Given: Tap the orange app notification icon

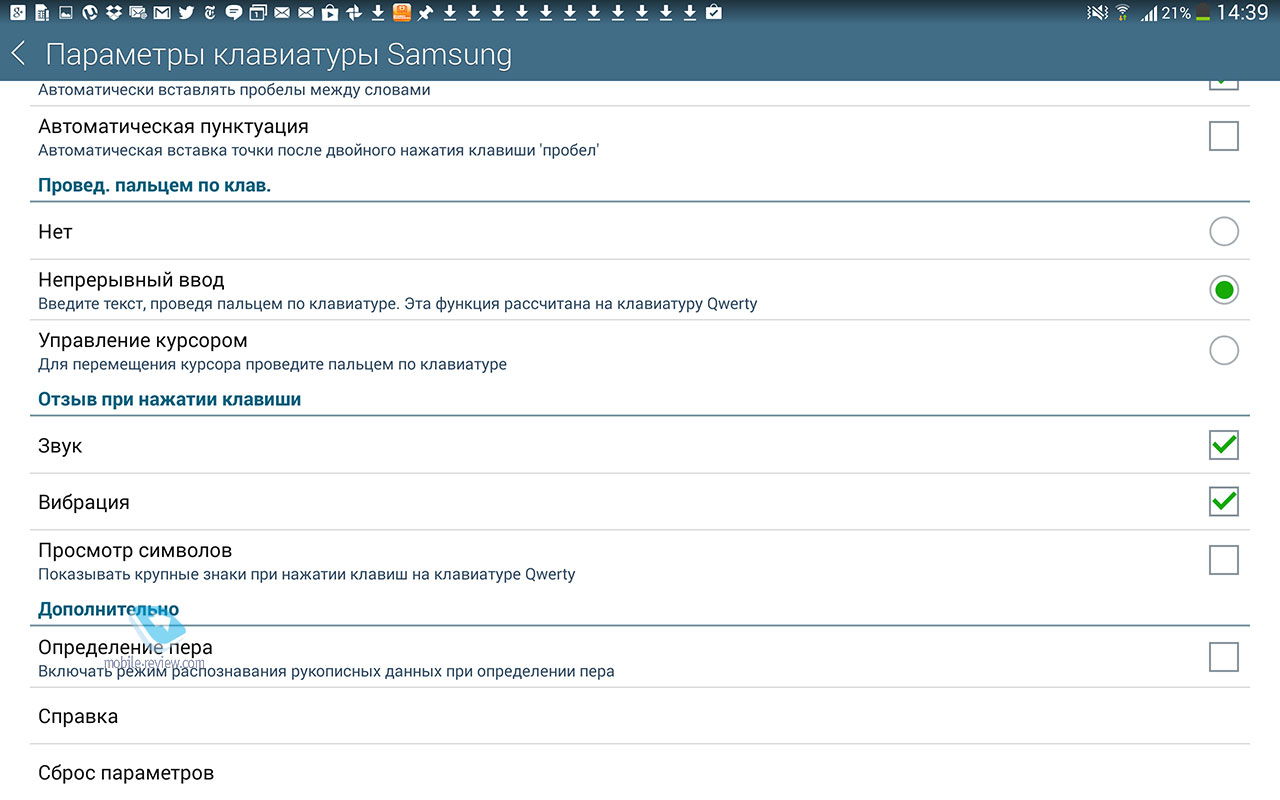Looking at the screenshot, I should point(401,13).
